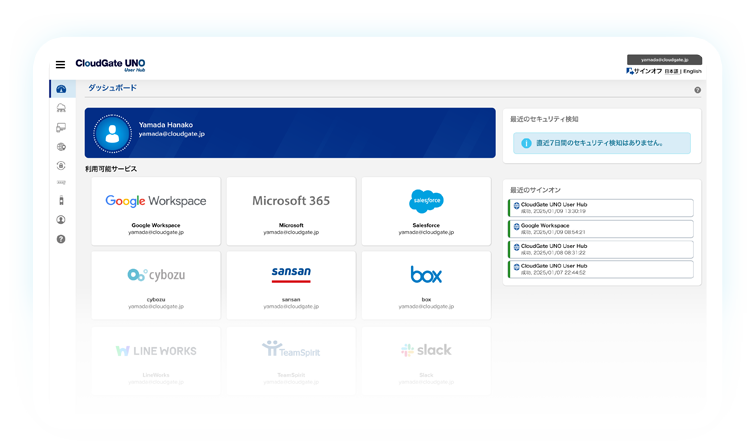Click the 最近のサインオン heading
Screen dimensions: 750x447
[x=535, y=190]
